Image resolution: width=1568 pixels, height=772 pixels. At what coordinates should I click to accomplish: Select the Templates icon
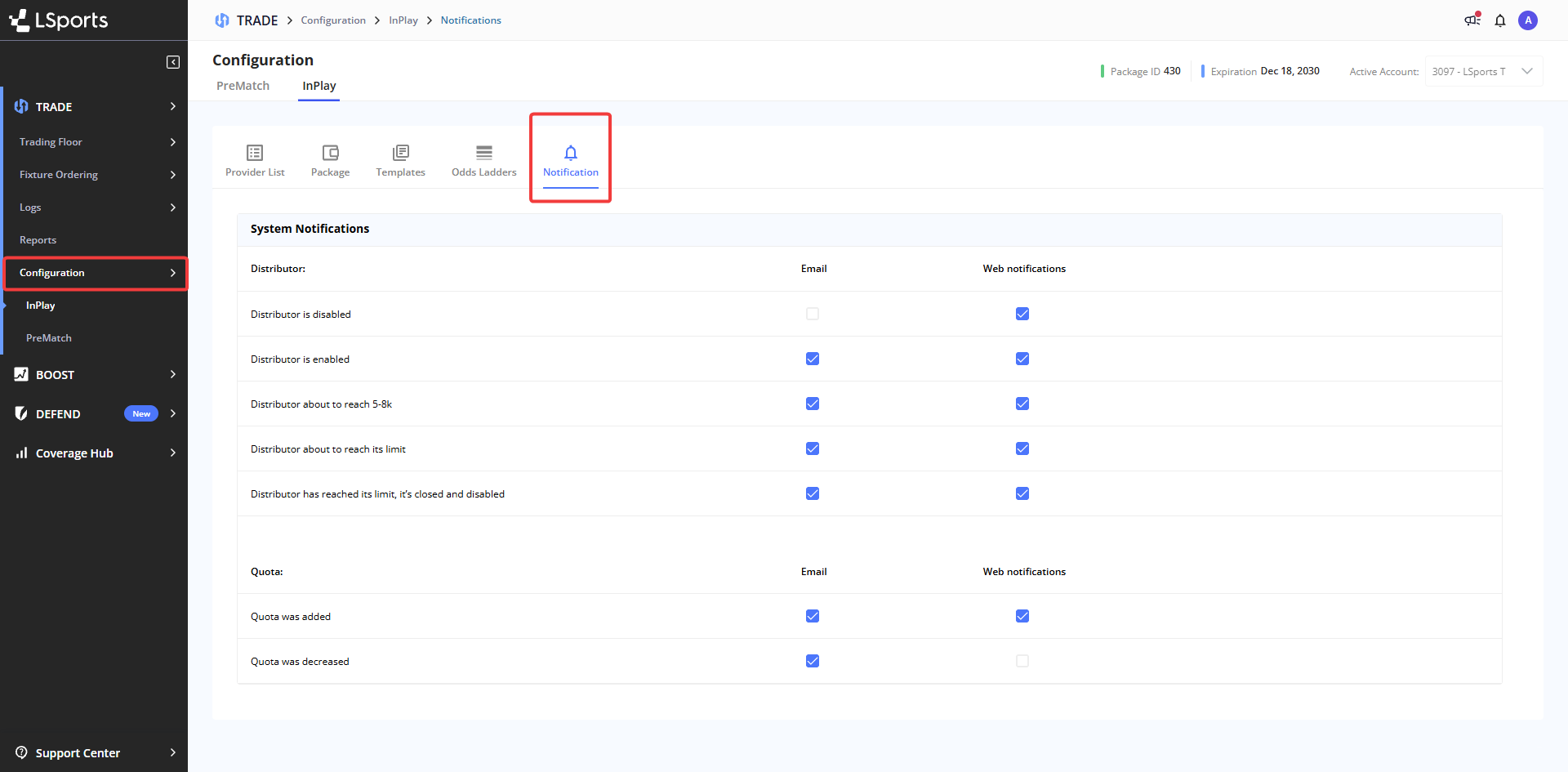[x=400, y=154]
